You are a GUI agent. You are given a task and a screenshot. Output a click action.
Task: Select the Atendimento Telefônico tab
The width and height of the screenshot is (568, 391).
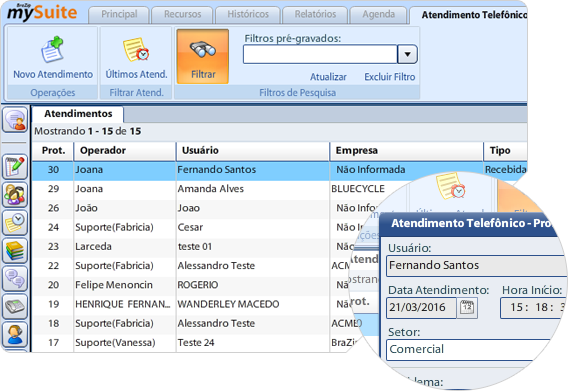[469, 15]
